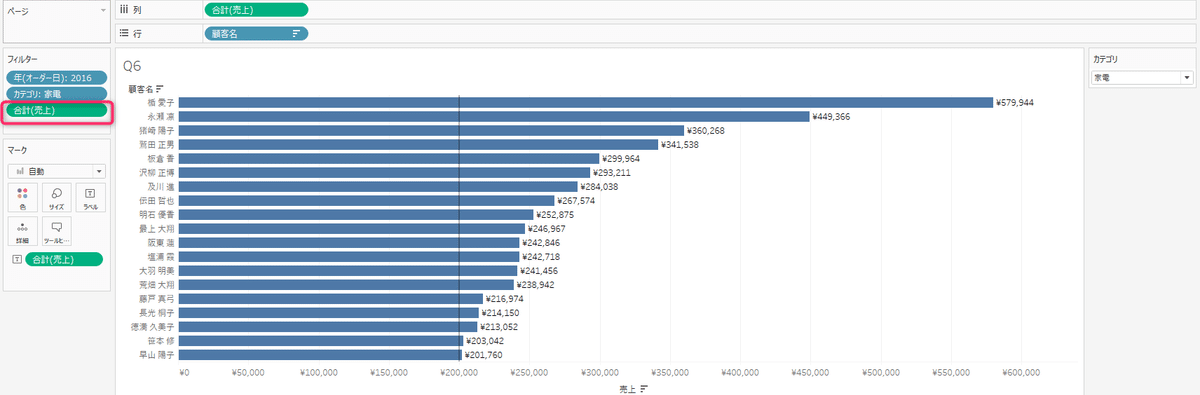Click the value label ¥214,150
Viewport: 1200px width, 395px height.
pyautogui.click(x=501, y=312)
